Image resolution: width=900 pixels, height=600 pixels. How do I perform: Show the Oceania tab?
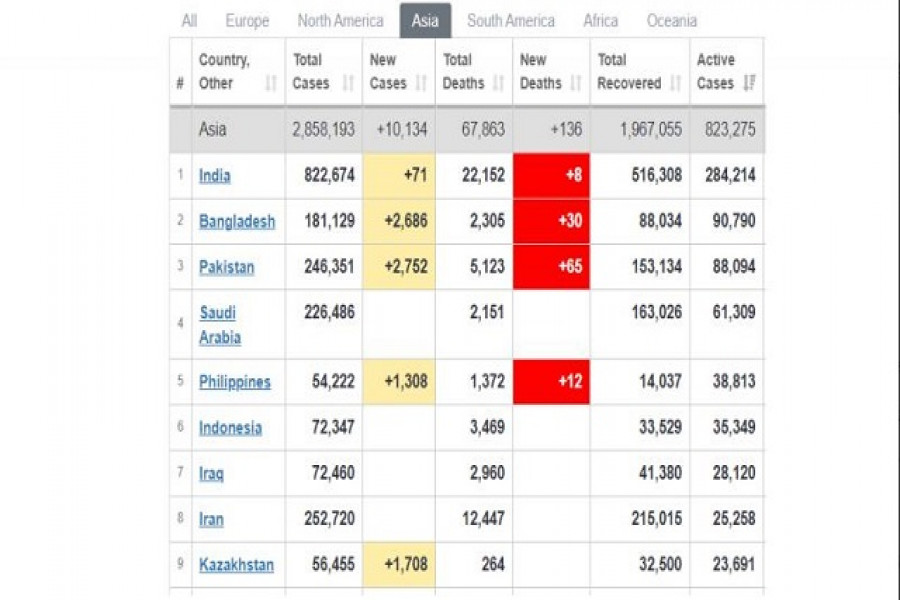point(672,21)
